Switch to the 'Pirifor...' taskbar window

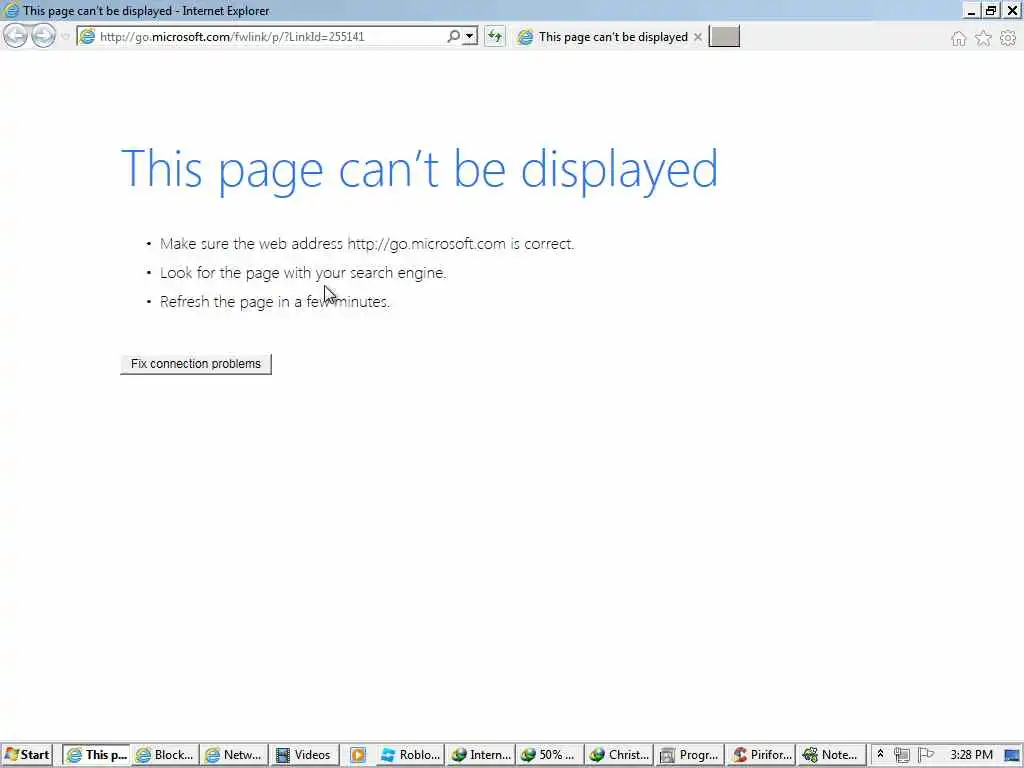click(761, 755)
